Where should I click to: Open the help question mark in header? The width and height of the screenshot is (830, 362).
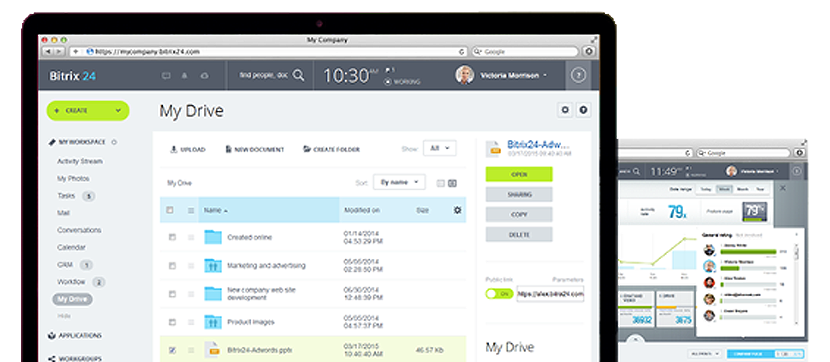coord(578,75)
